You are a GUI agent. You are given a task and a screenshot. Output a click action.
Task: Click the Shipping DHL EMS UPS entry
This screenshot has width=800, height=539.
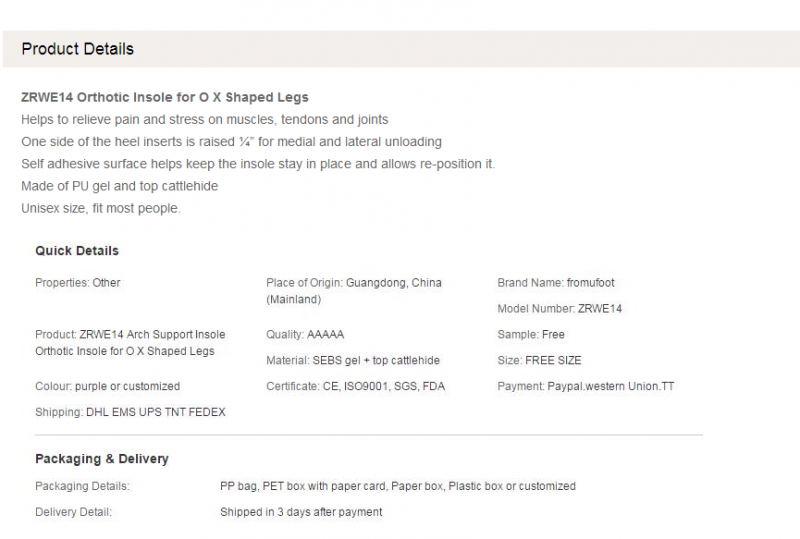point(131,412)
